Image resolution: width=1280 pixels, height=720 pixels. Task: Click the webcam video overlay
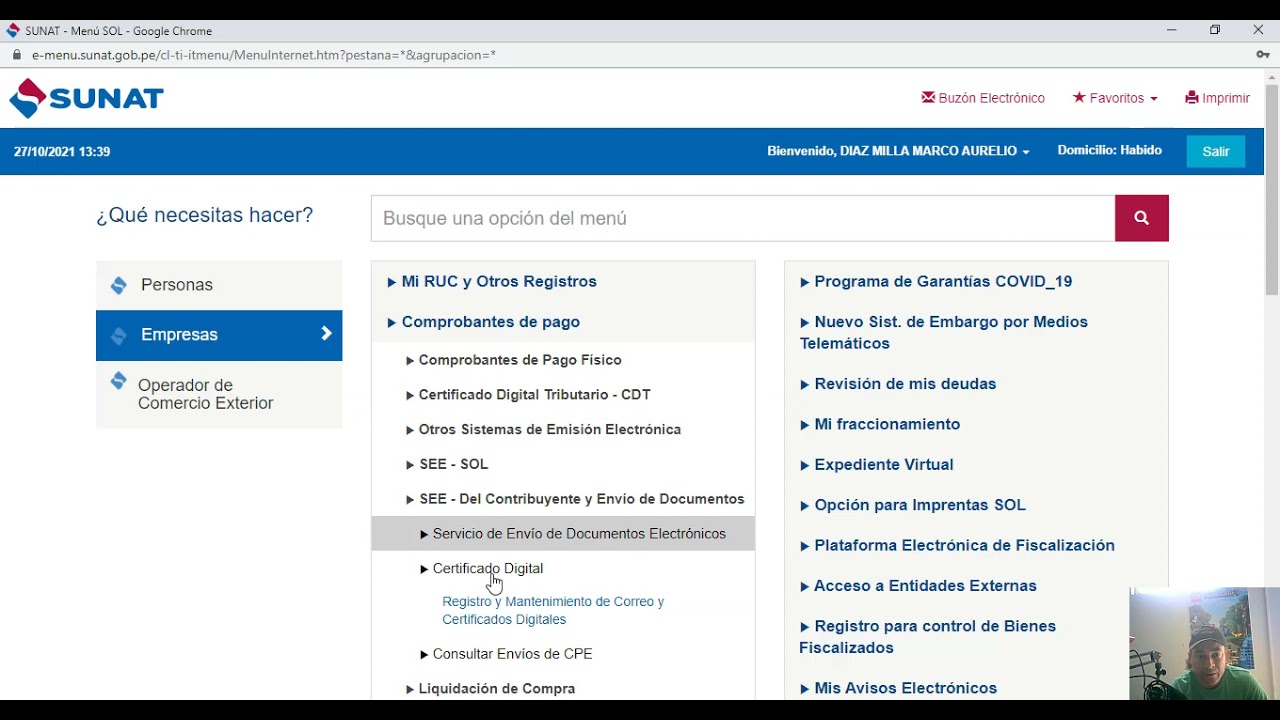pos(1204,643)
